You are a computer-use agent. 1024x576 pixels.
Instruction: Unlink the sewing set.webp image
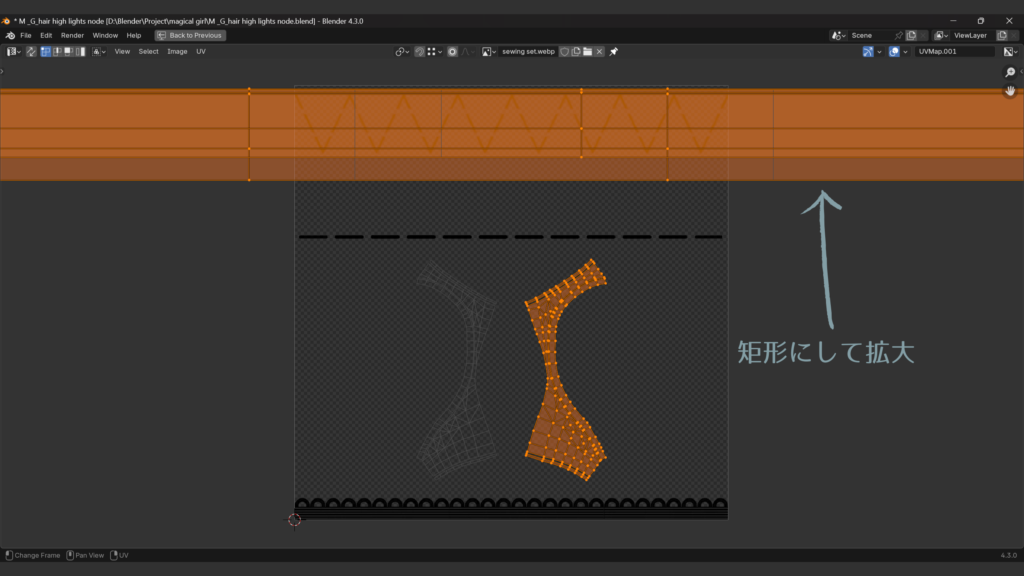pos(599,51)
